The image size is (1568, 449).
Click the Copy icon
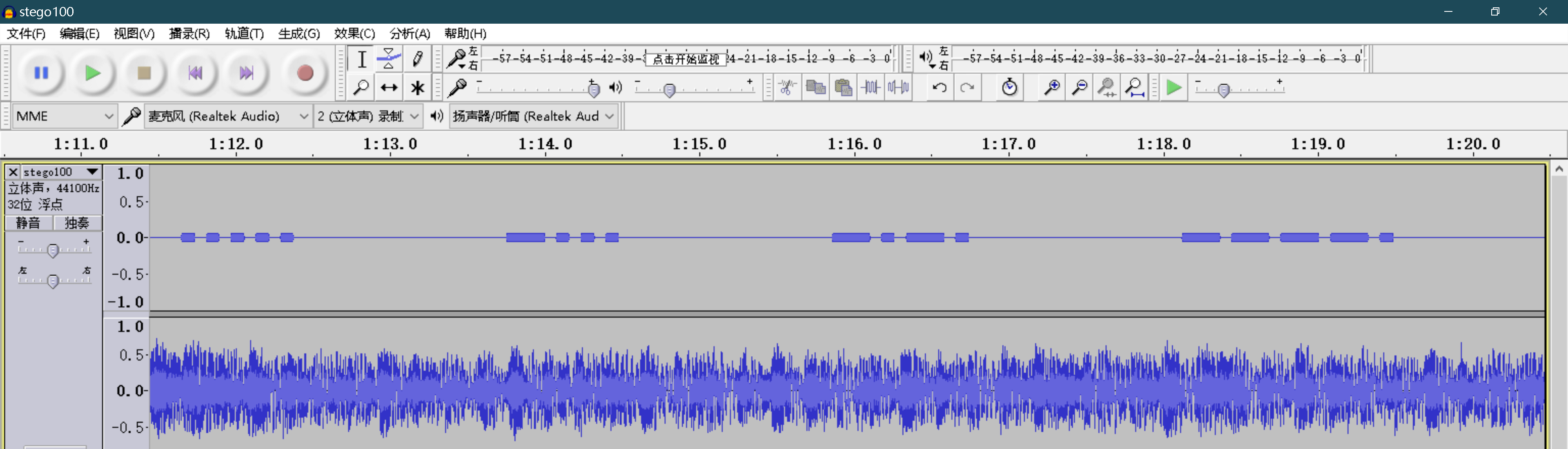(x=815, y=88)
